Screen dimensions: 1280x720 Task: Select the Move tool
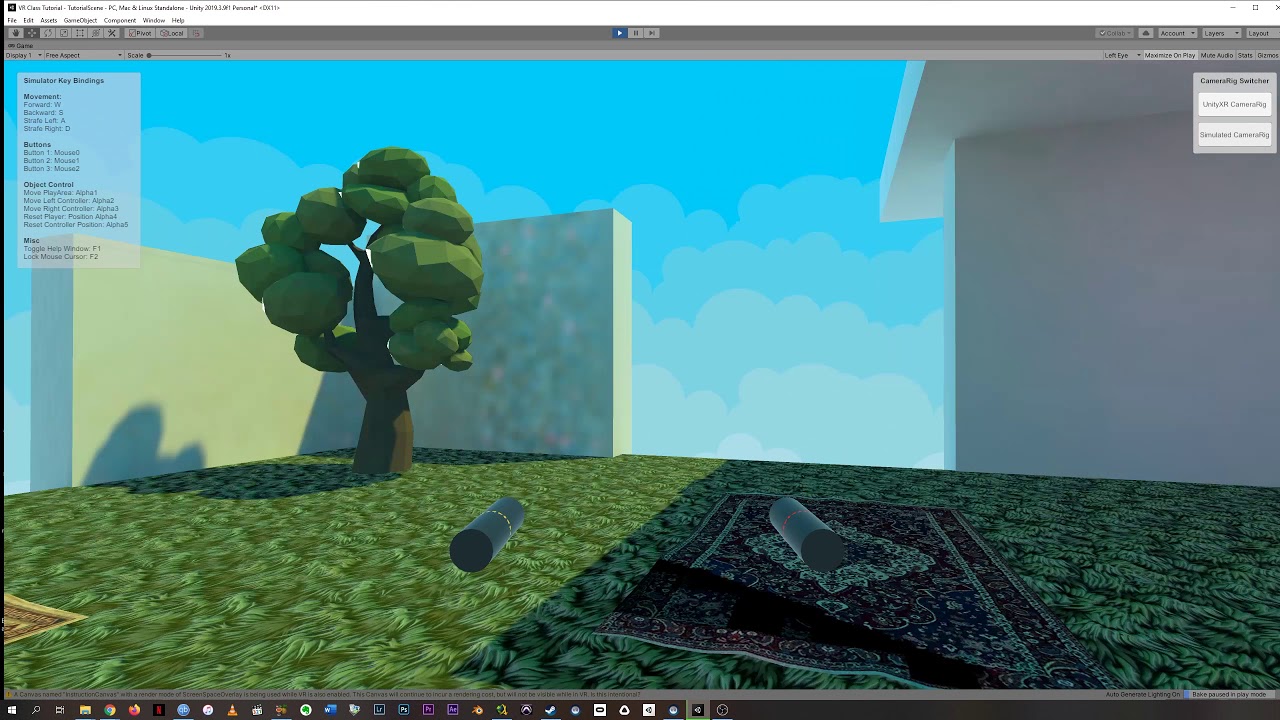click(31, 33)
